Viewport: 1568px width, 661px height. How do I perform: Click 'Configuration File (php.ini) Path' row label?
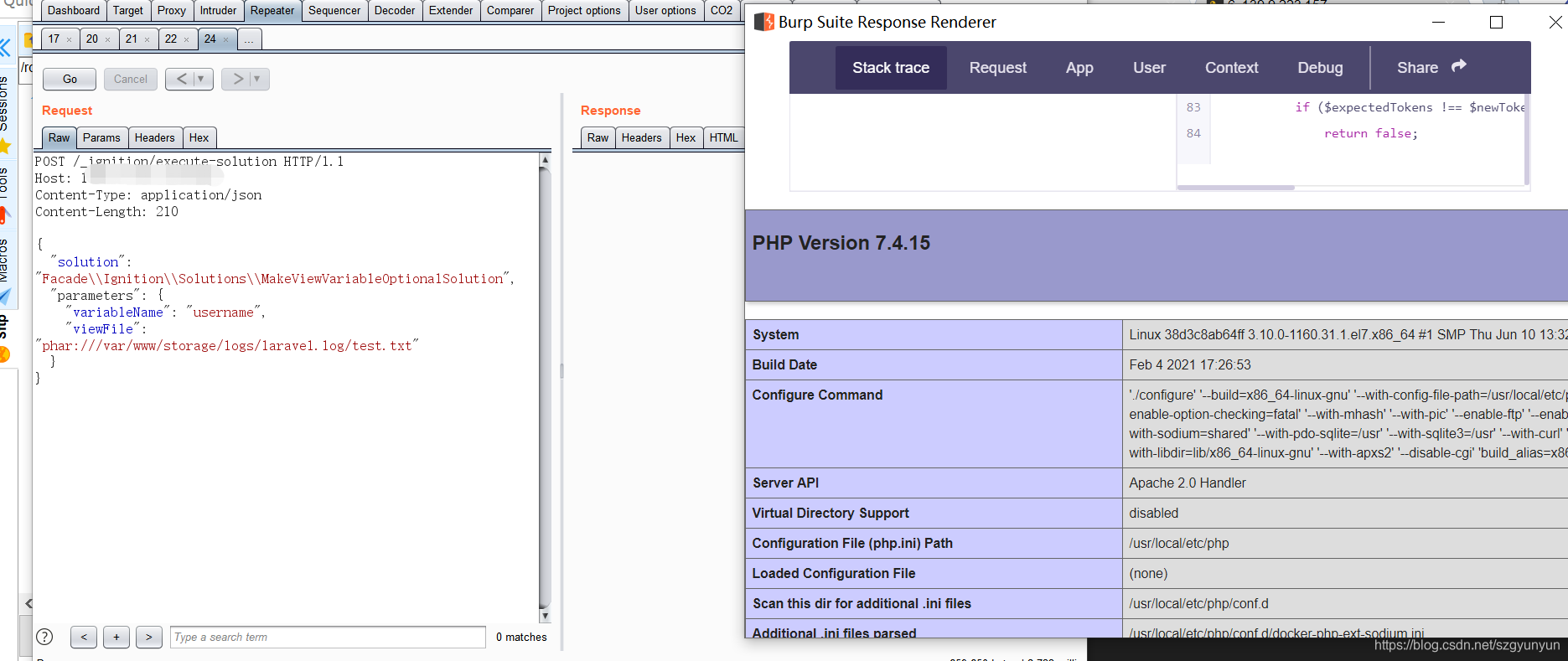[x=852, y=543]
